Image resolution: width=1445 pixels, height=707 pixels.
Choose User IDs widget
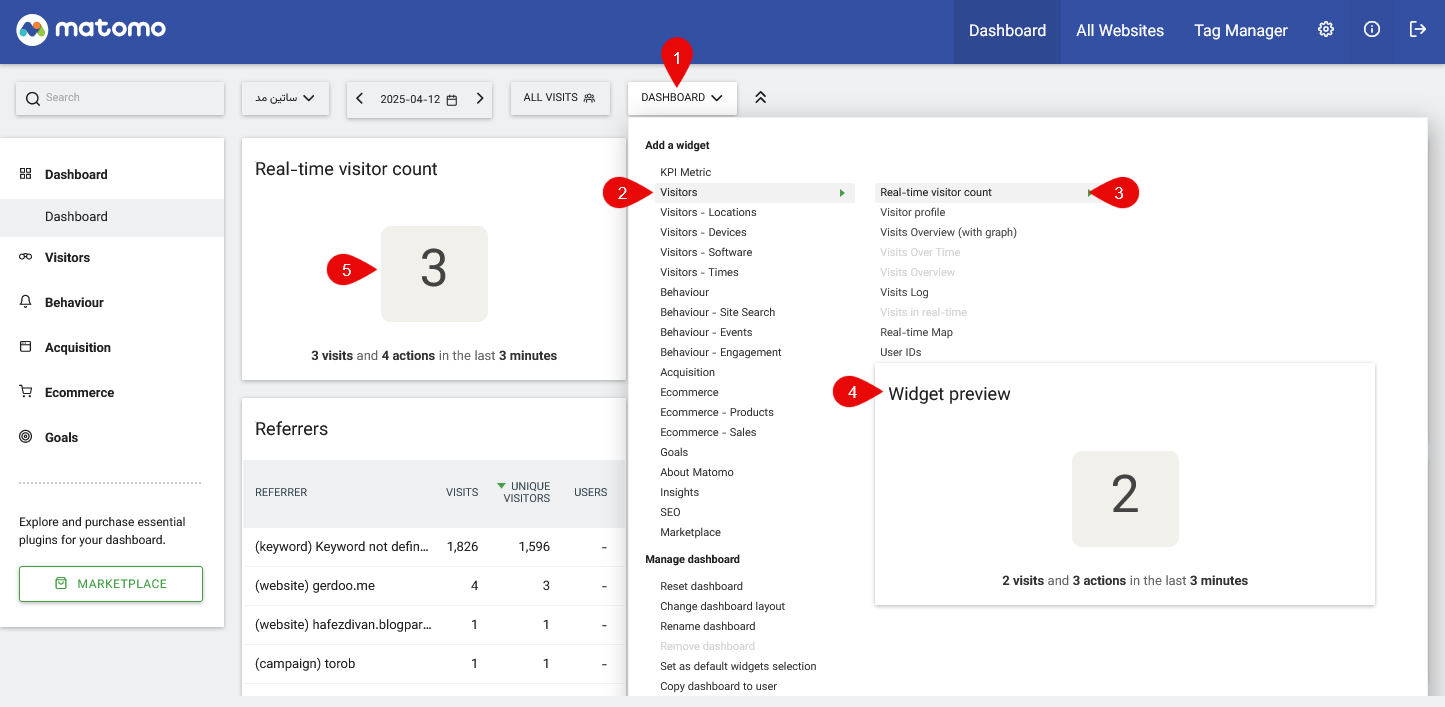(900, 352)
